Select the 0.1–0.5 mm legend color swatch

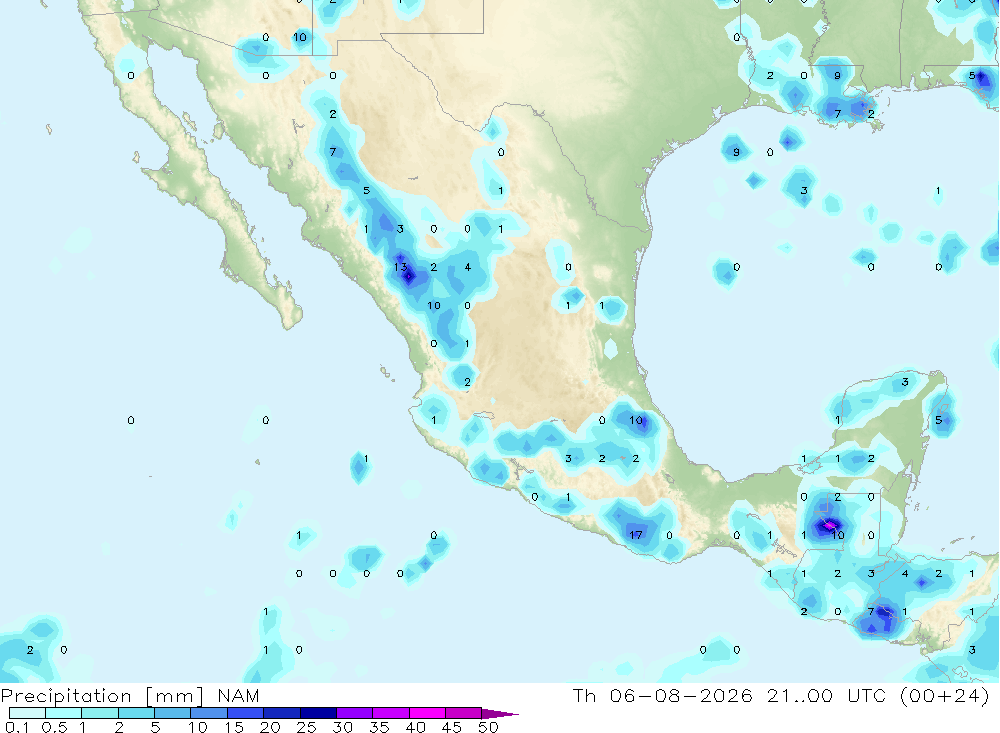point(27,713)
